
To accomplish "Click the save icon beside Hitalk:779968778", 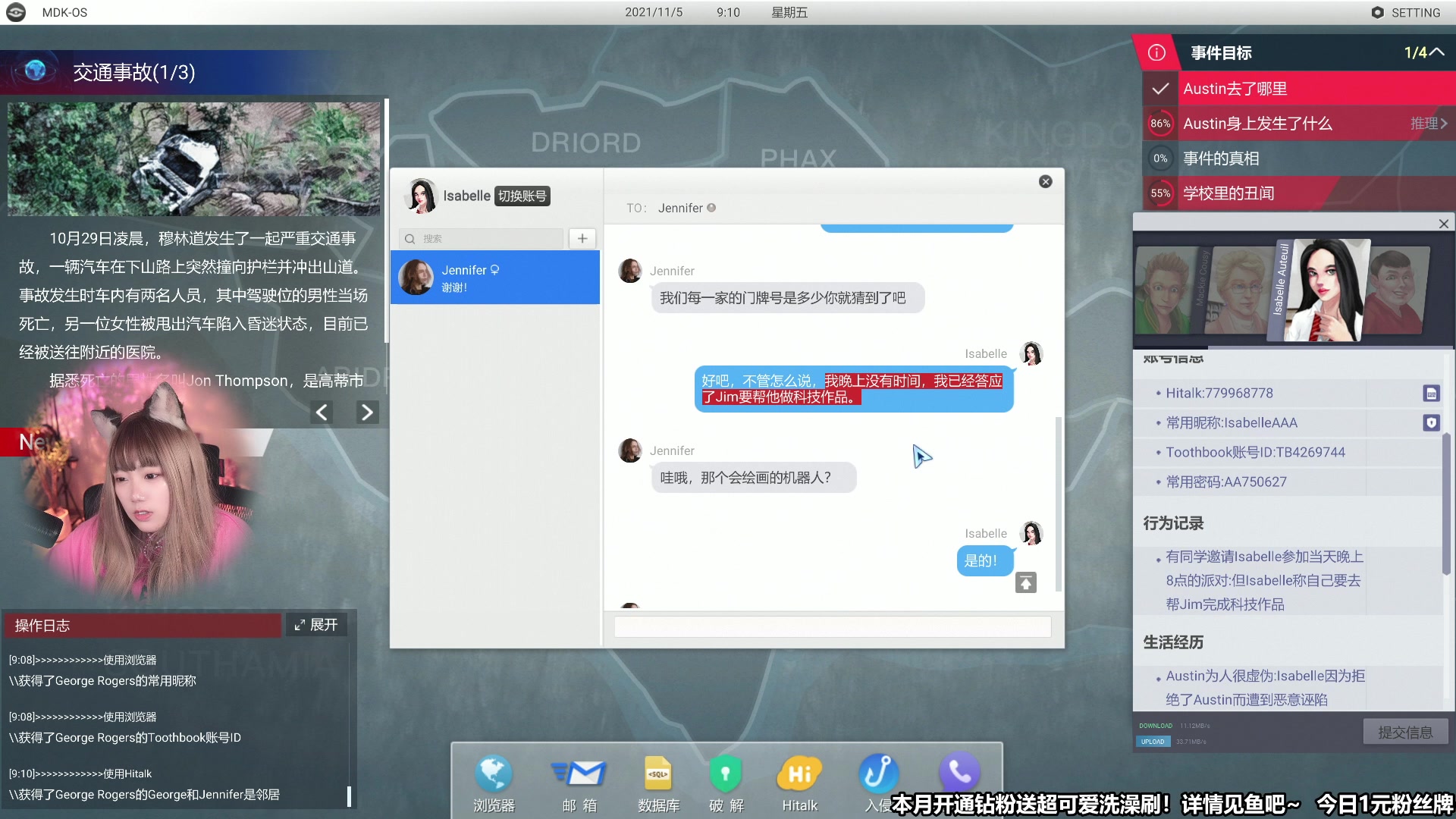I will pos(1431,393).
